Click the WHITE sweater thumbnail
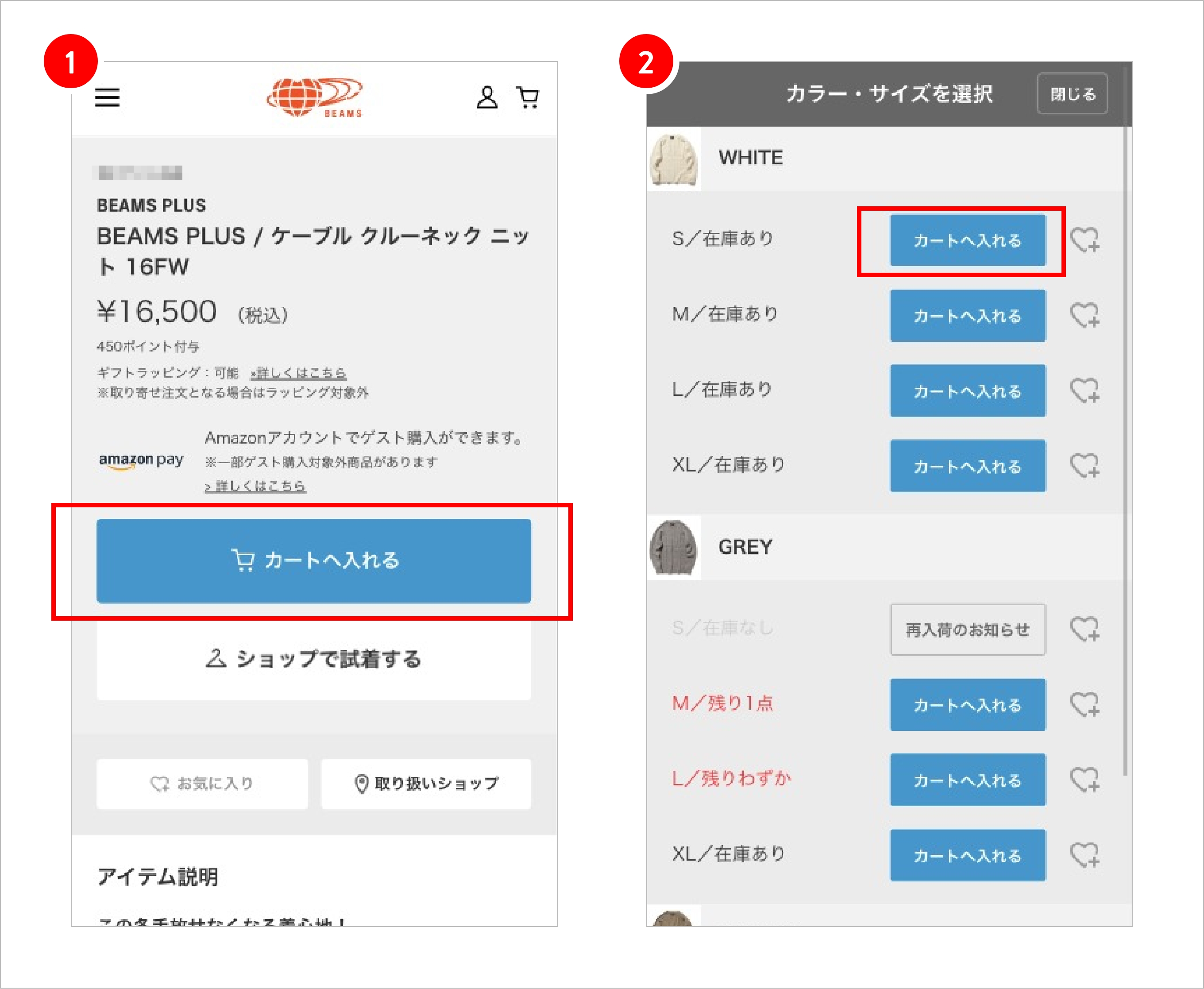 coord(674,159)
